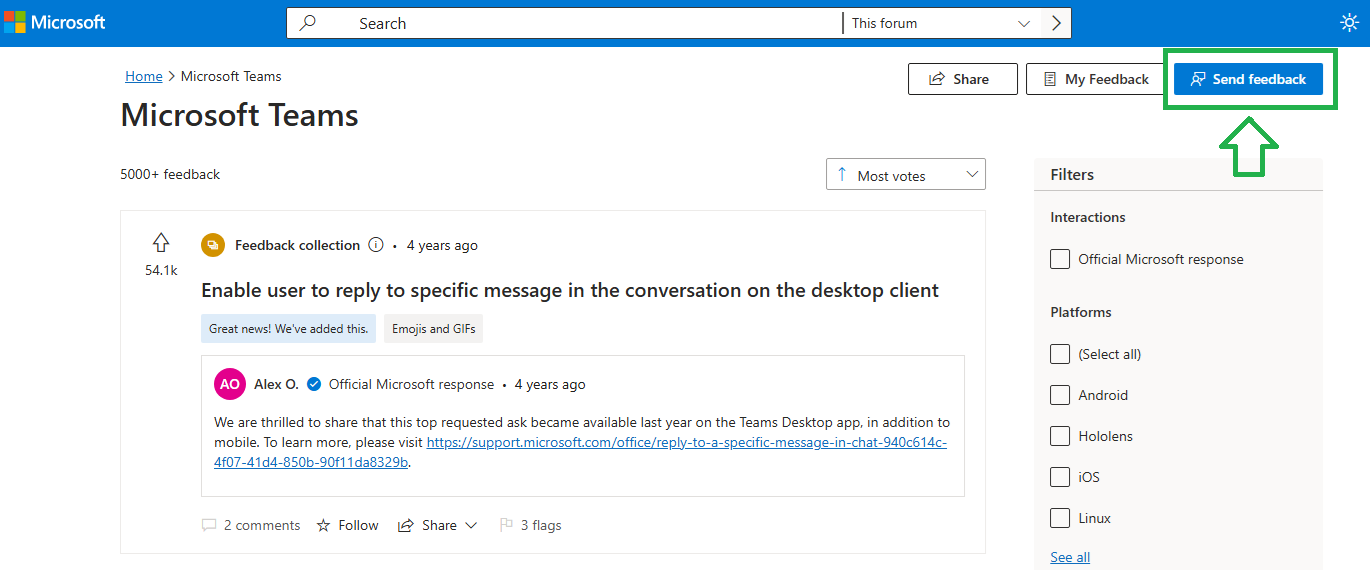Check the Android platform filter
This screenshot has height=570, width=1370.
click(x=1060, y=395)
